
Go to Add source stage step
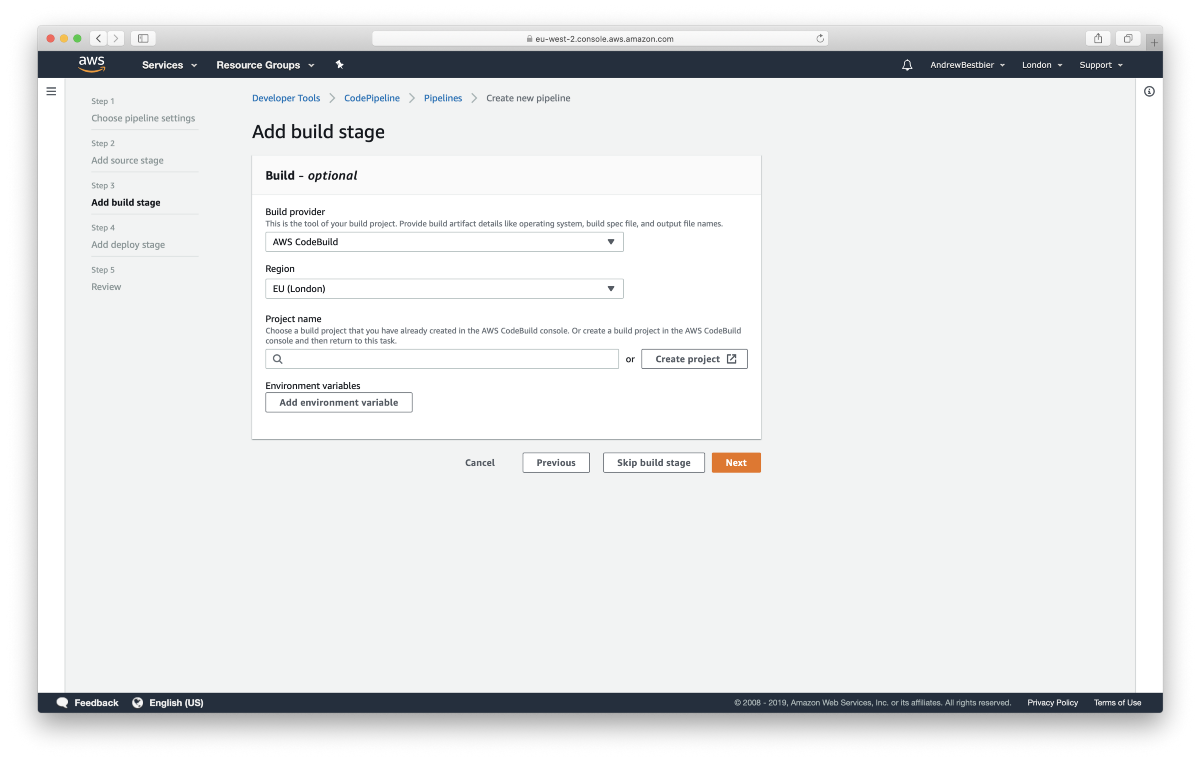click(127, 160)
